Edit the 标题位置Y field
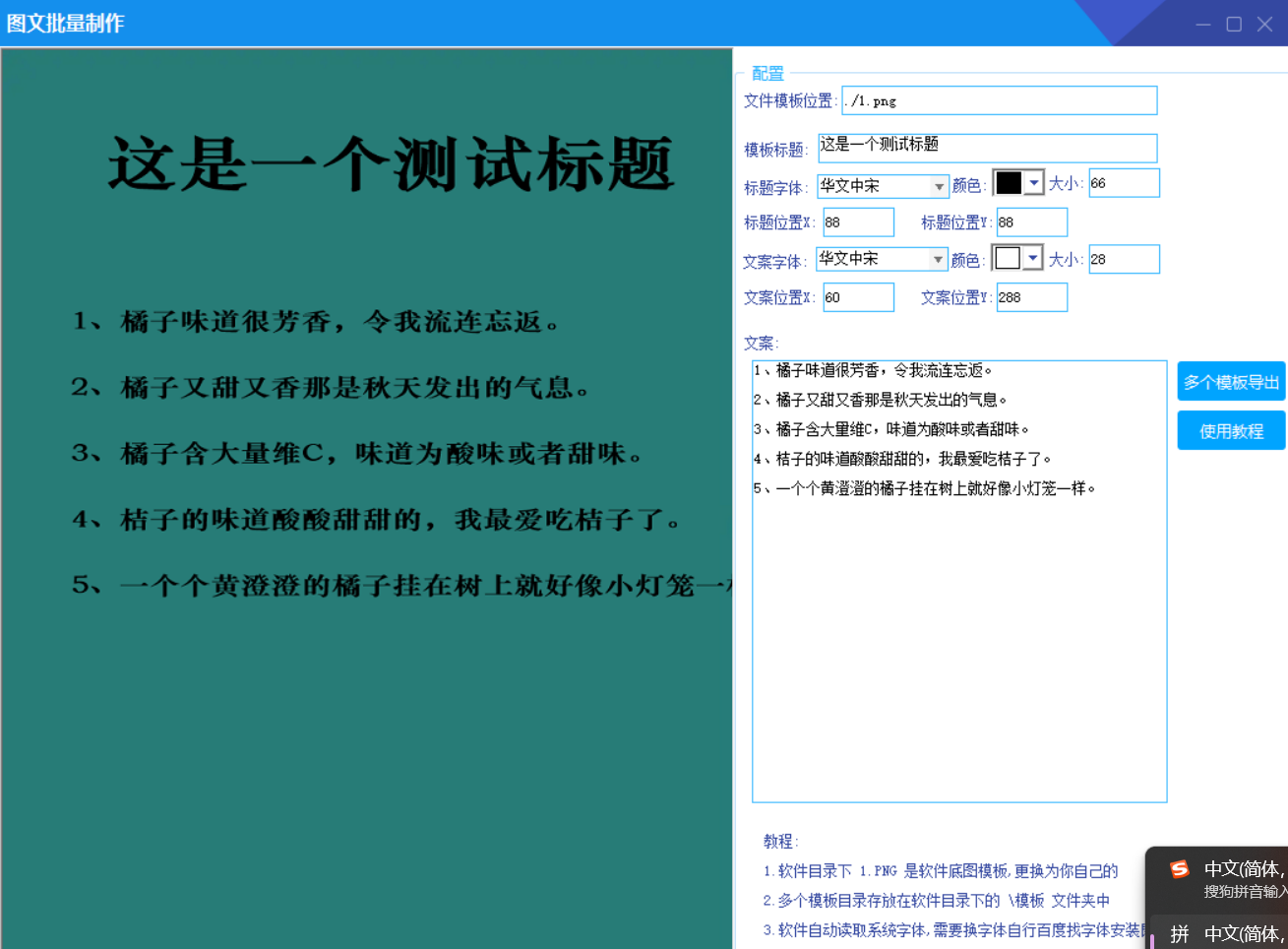The width and height of the screenshot is (1288, 949). click(1031, 222)
